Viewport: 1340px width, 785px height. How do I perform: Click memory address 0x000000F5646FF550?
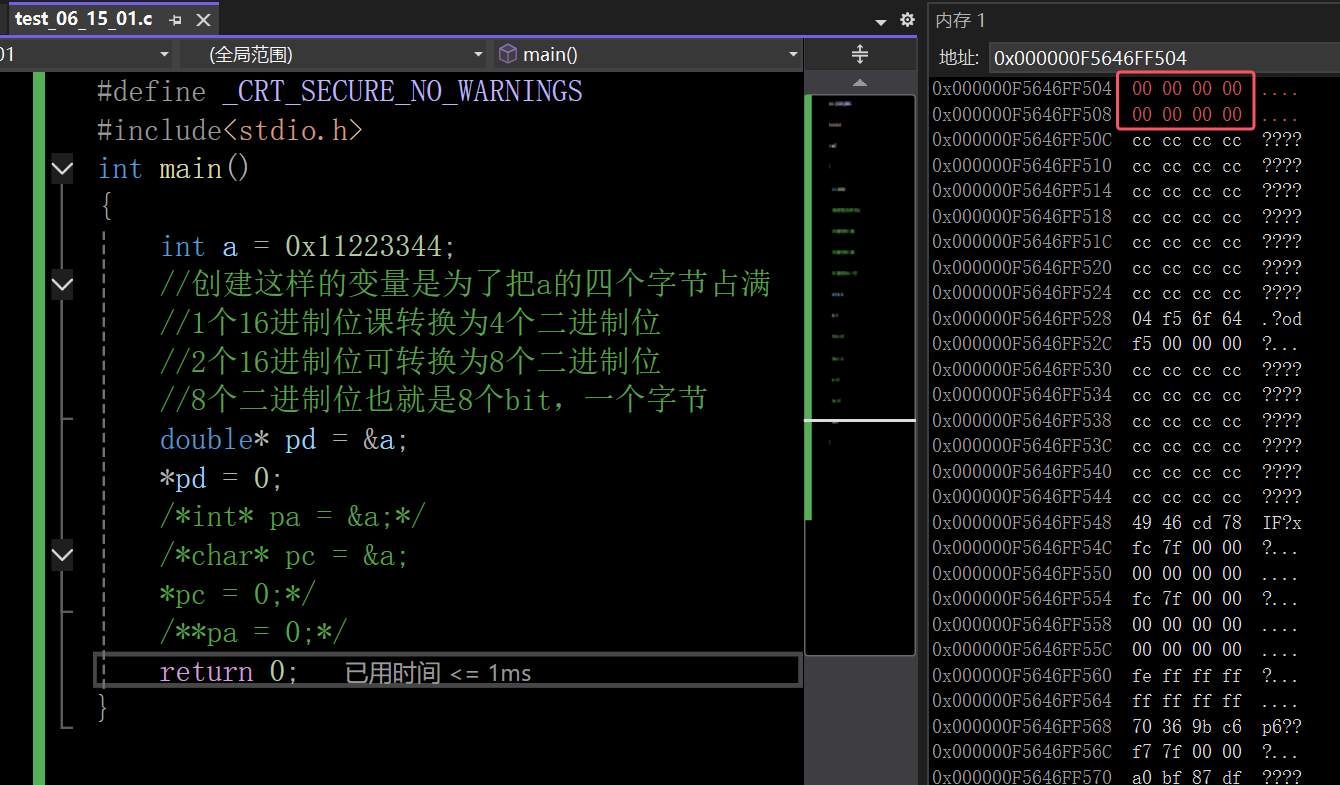tap(1022, 573)
